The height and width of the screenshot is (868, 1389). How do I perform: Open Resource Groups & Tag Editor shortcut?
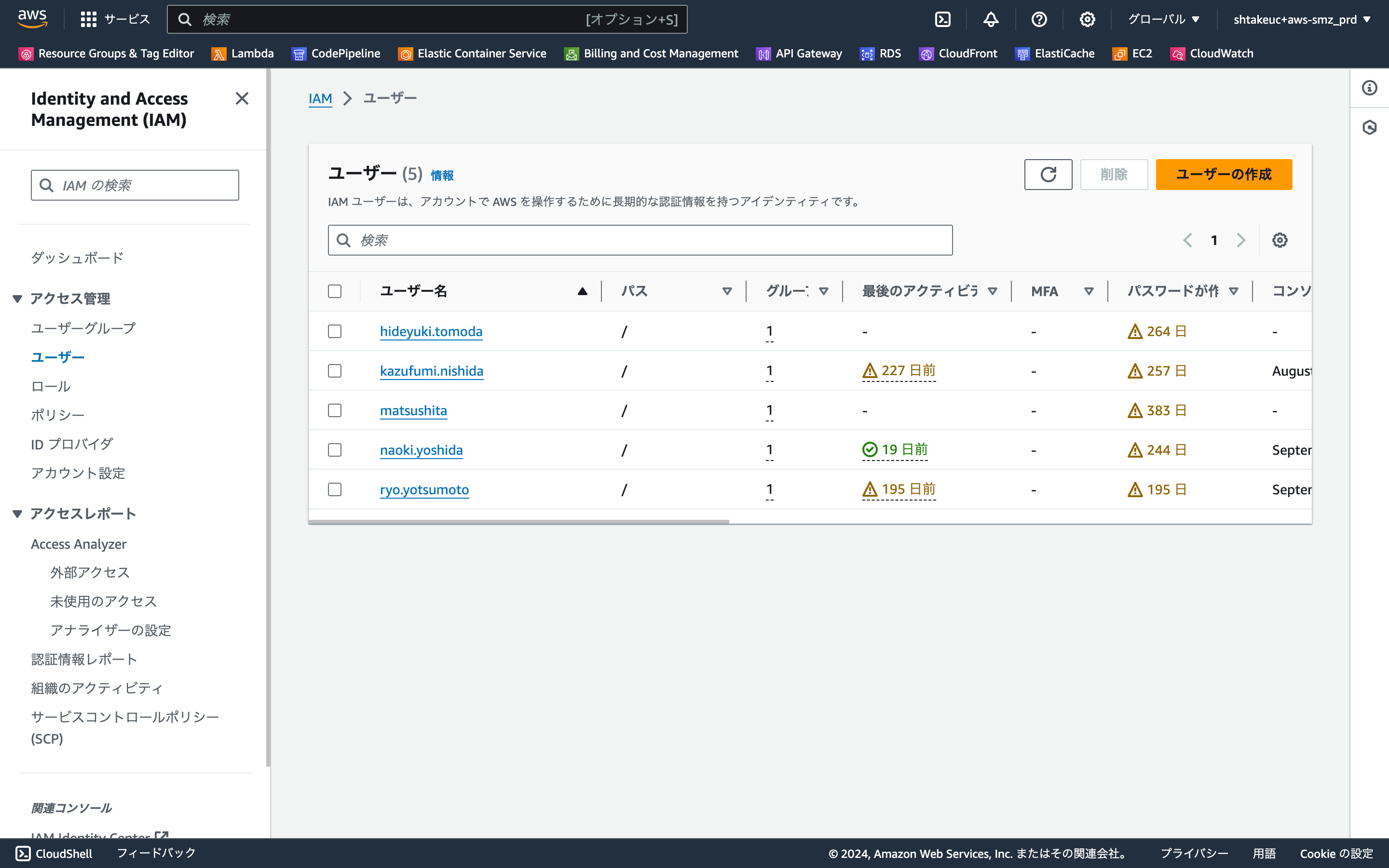[x=107, y=54]
